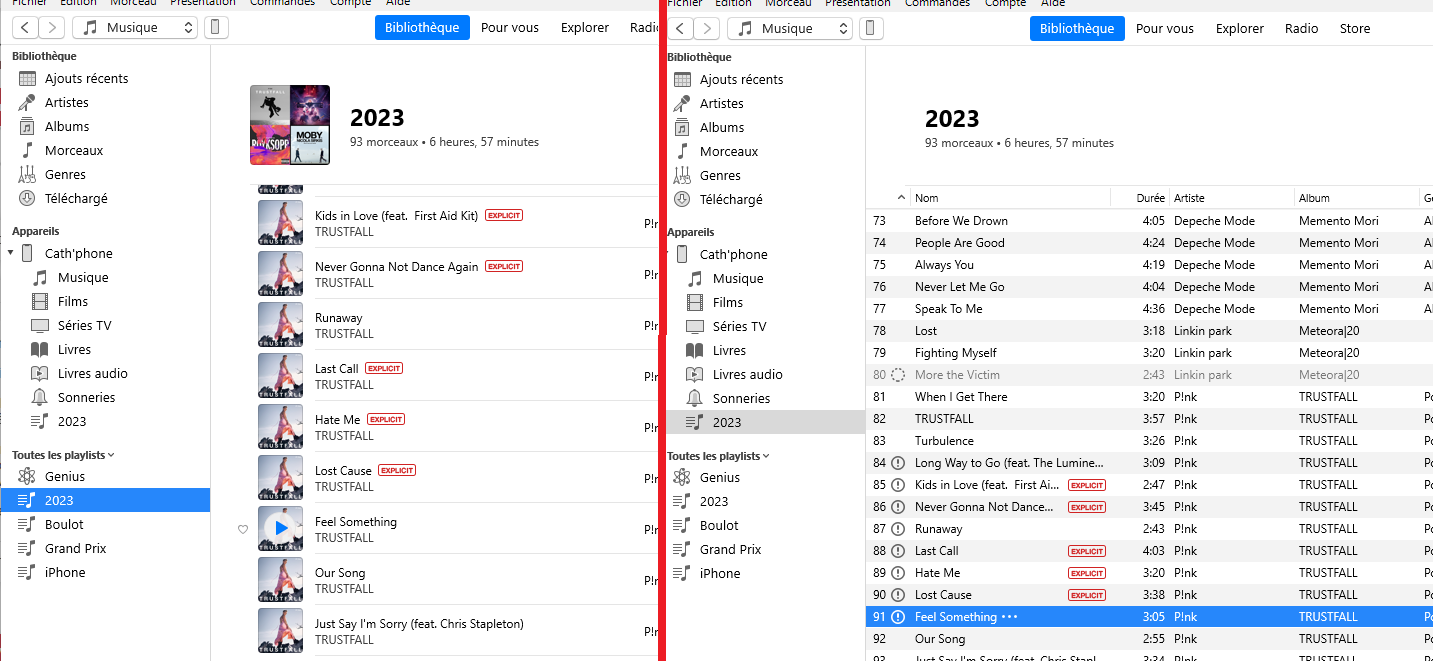Open the more options dots on Feel Something
This screenshot has height=661, width=1433.
click(x=1010, y=617)
